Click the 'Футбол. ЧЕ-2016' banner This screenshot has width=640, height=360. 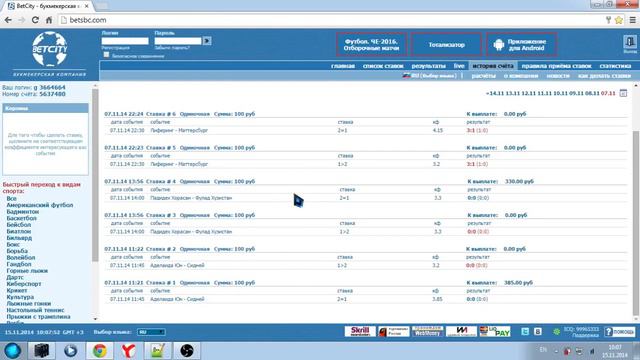[x=371, y=44]
